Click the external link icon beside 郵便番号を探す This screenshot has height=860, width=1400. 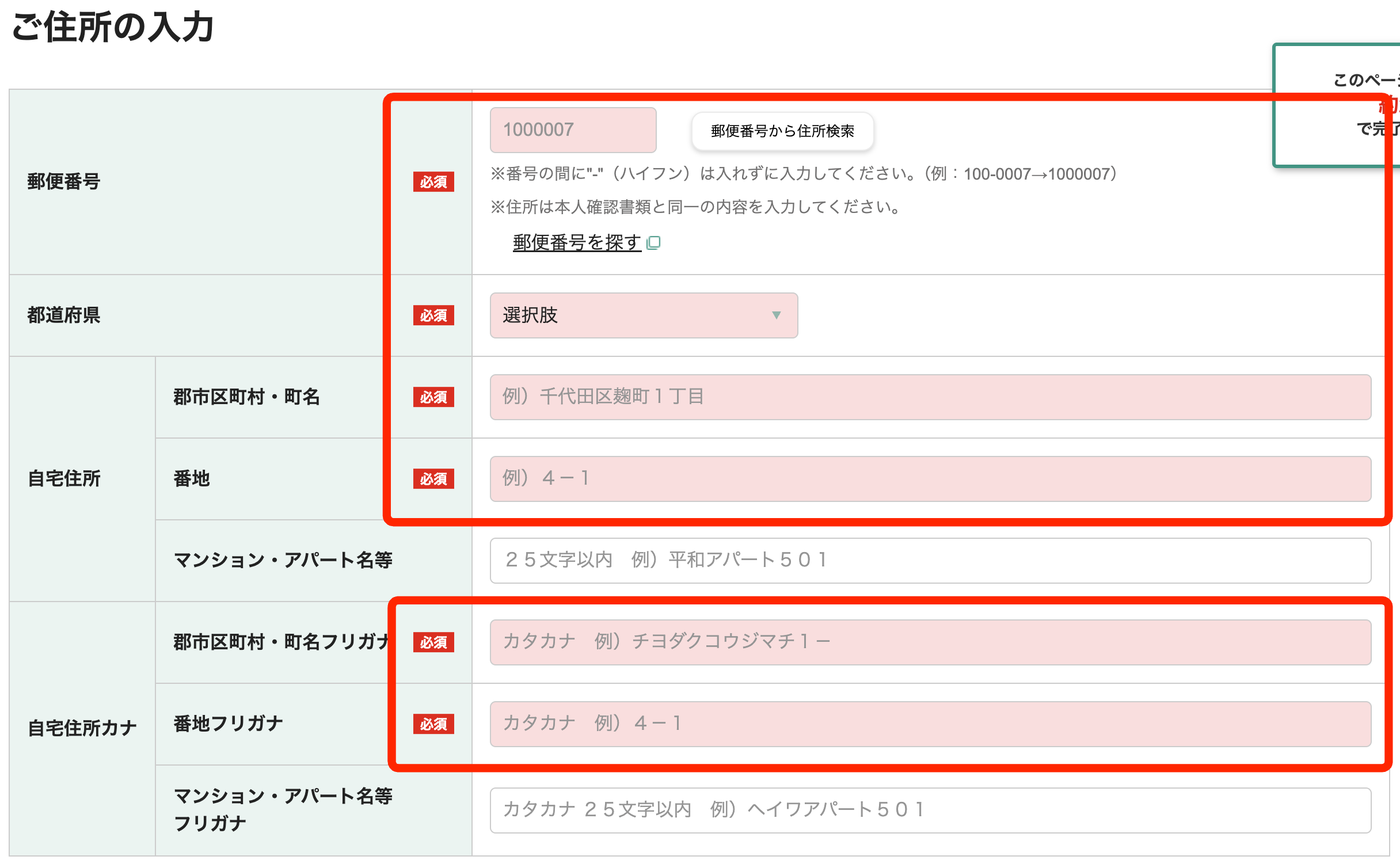(655, 242)
